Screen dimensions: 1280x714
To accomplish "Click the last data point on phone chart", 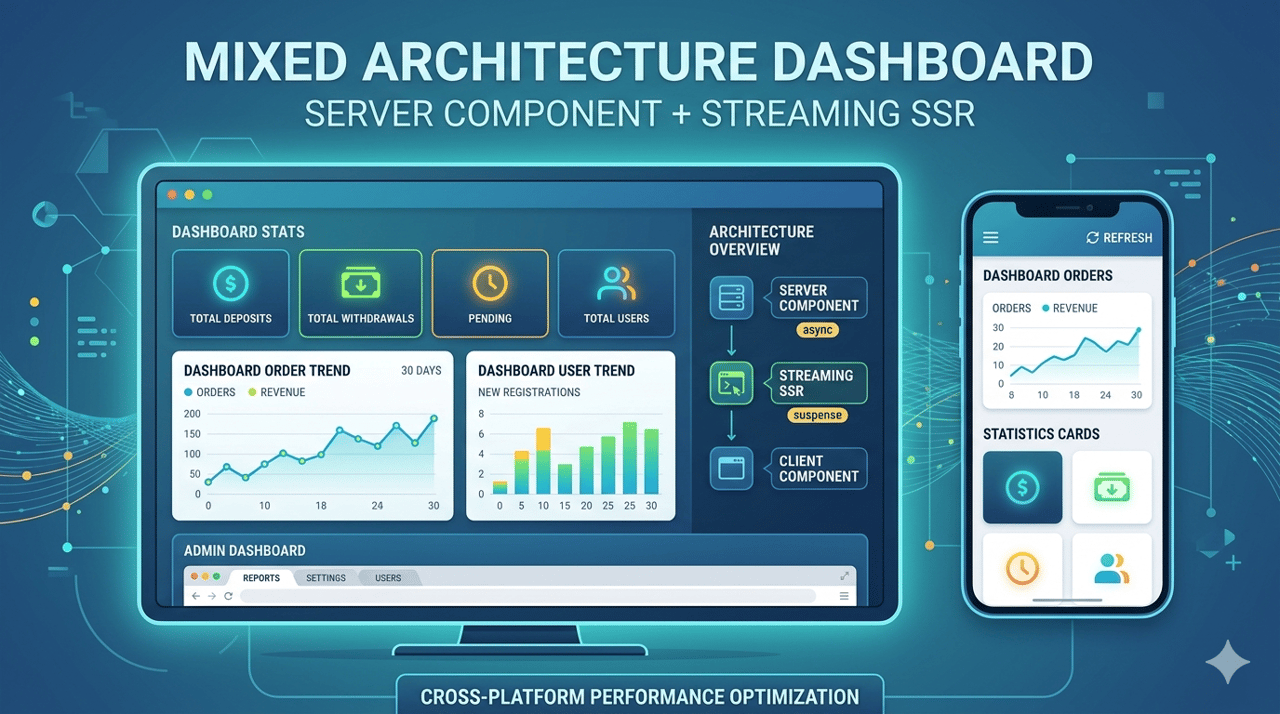I will pos(1138,329).
